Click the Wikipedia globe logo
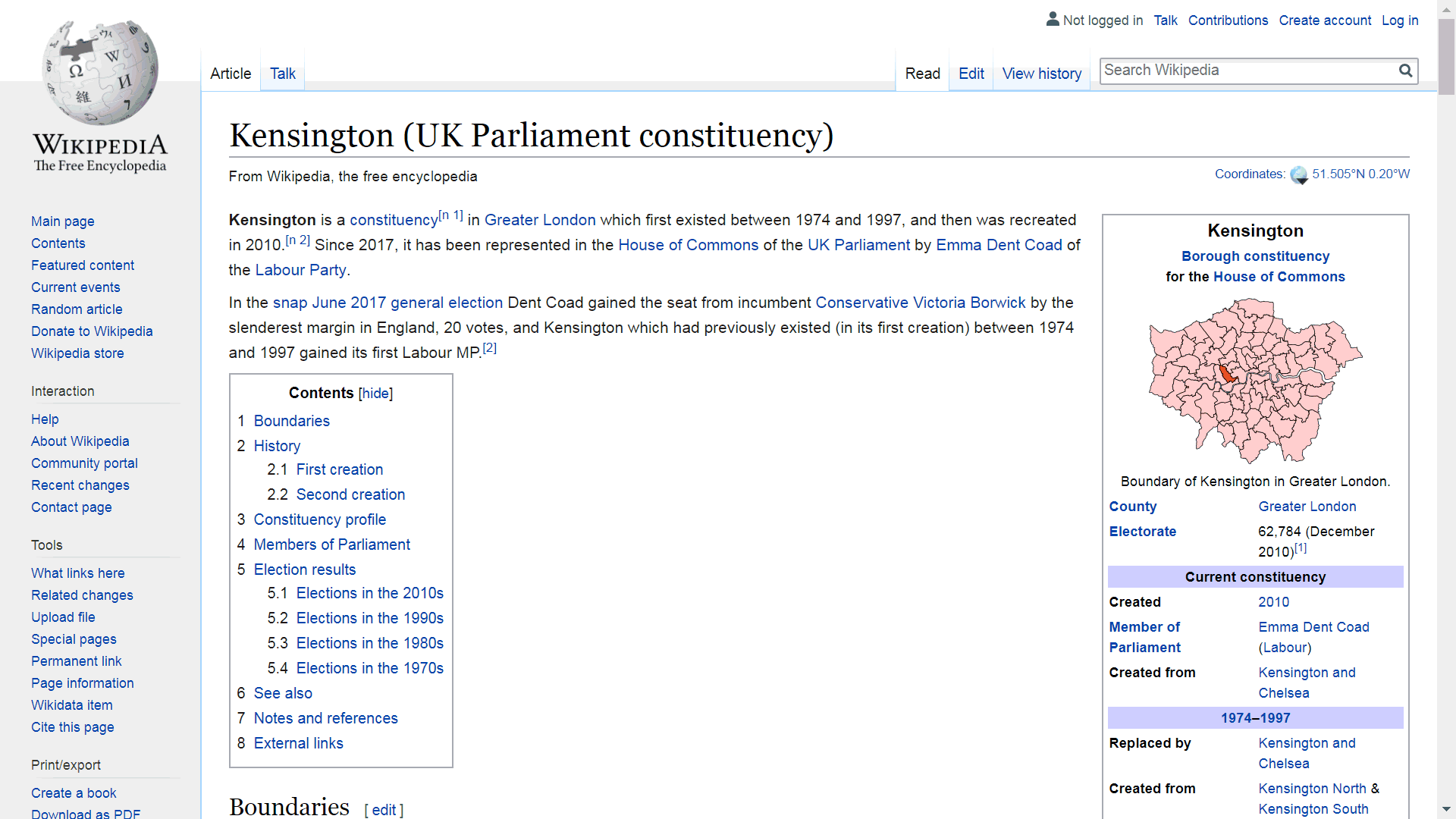 click(x=100, y=73)
